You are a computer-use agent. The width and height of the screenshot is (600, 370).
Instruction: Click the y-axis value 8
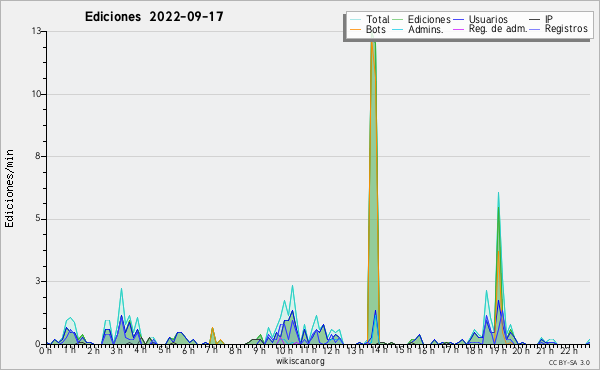point(38,156)
